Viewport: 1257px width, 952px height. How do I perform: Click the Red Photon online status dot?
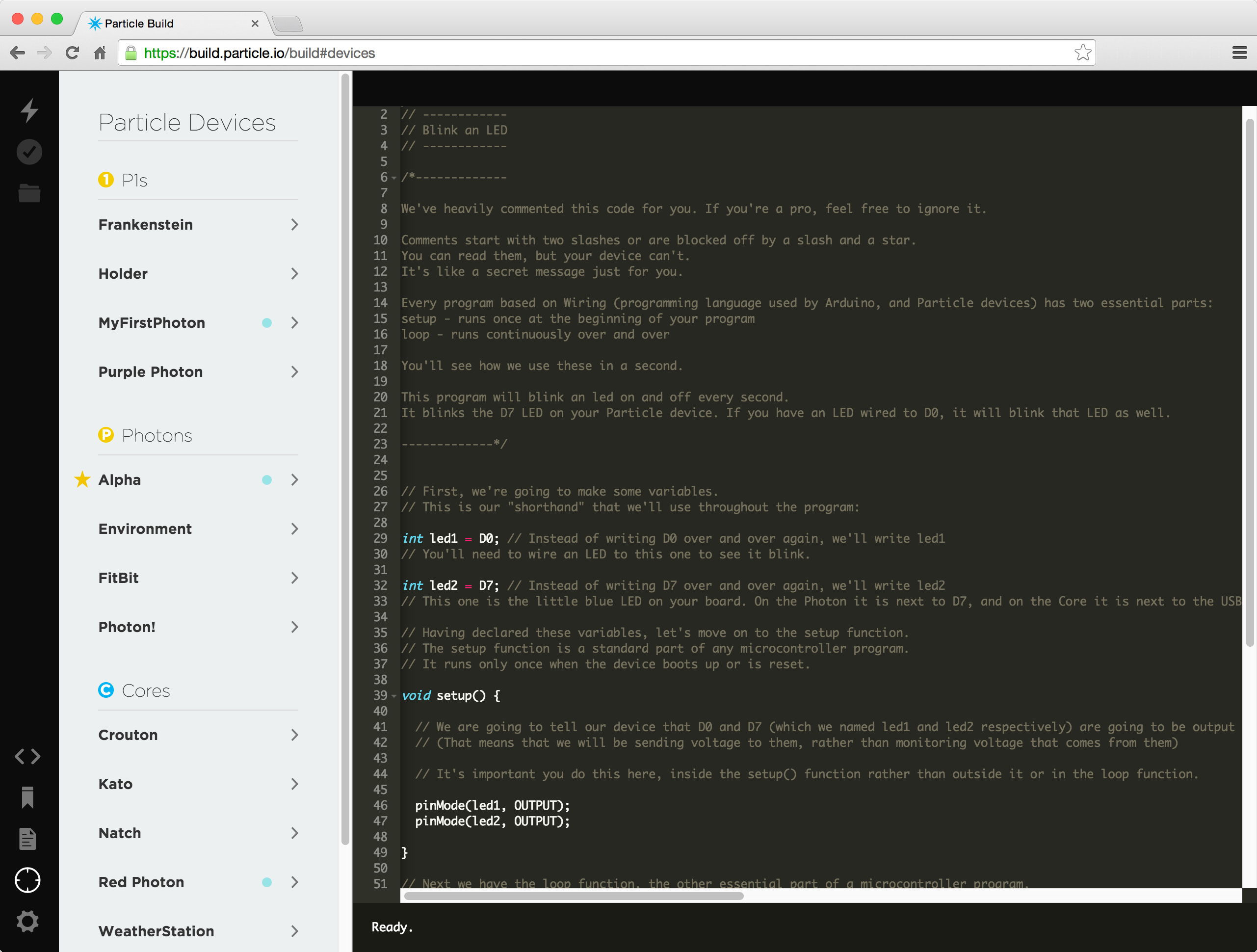coord(266,882)
